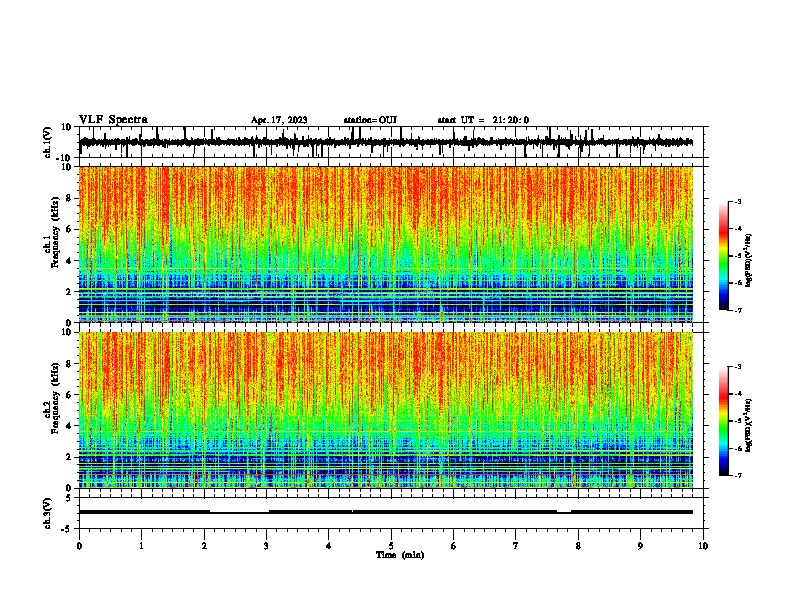Click the ch.2 'Frequency (kHz)' axis label
Screen dimensions: 792x612
[56, 398]
